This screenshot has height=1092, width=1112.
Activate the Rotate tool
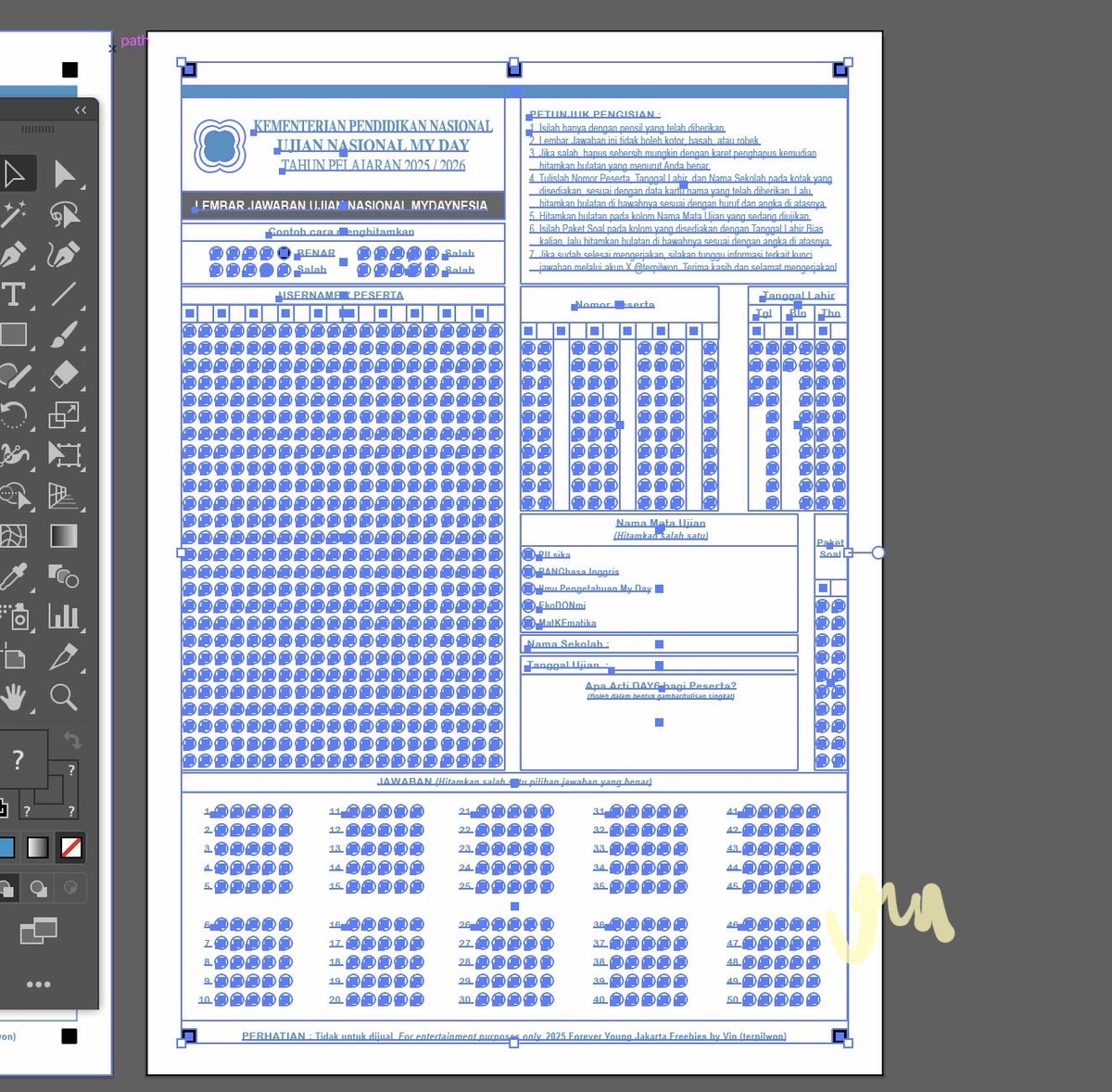coord(13,414)
